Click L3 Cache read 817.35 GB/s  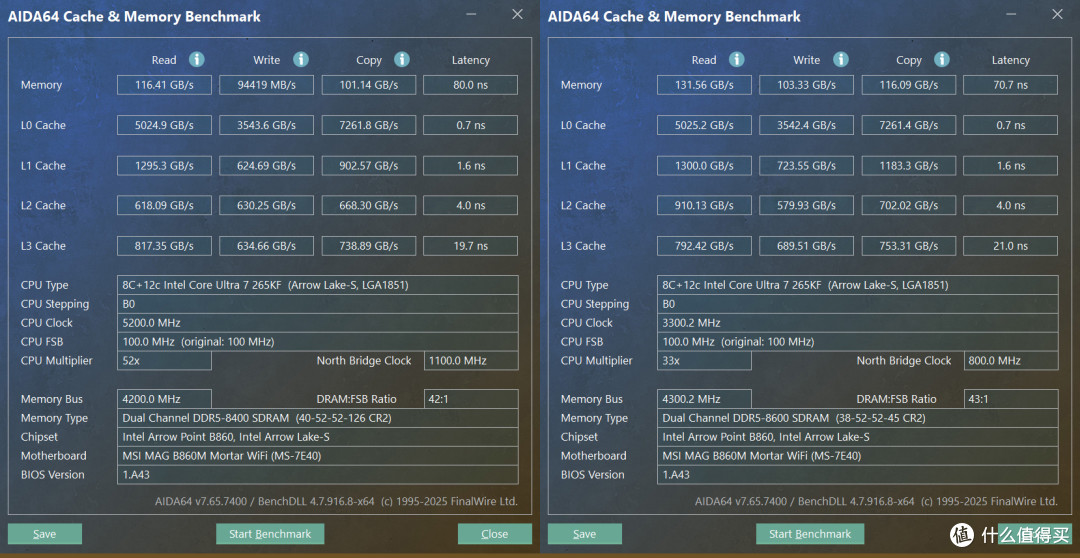164,246
